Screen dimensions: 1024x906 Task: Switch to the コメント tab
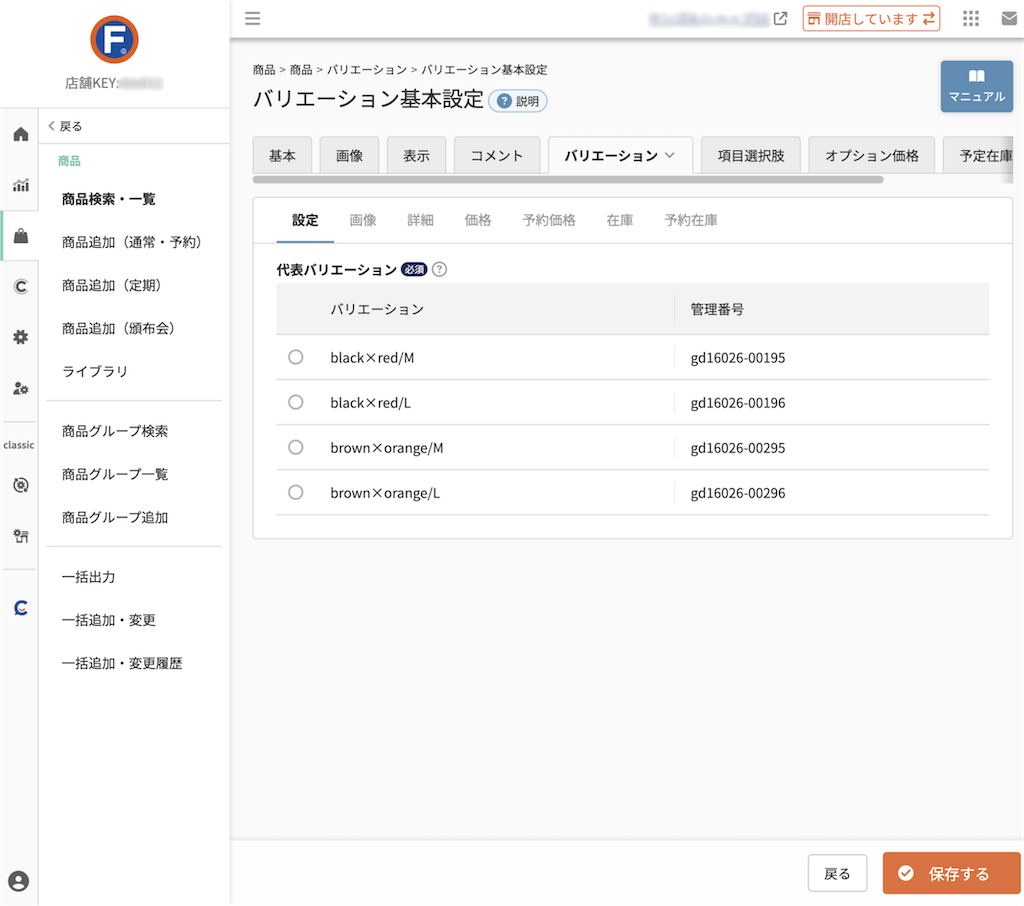(497, 155)
